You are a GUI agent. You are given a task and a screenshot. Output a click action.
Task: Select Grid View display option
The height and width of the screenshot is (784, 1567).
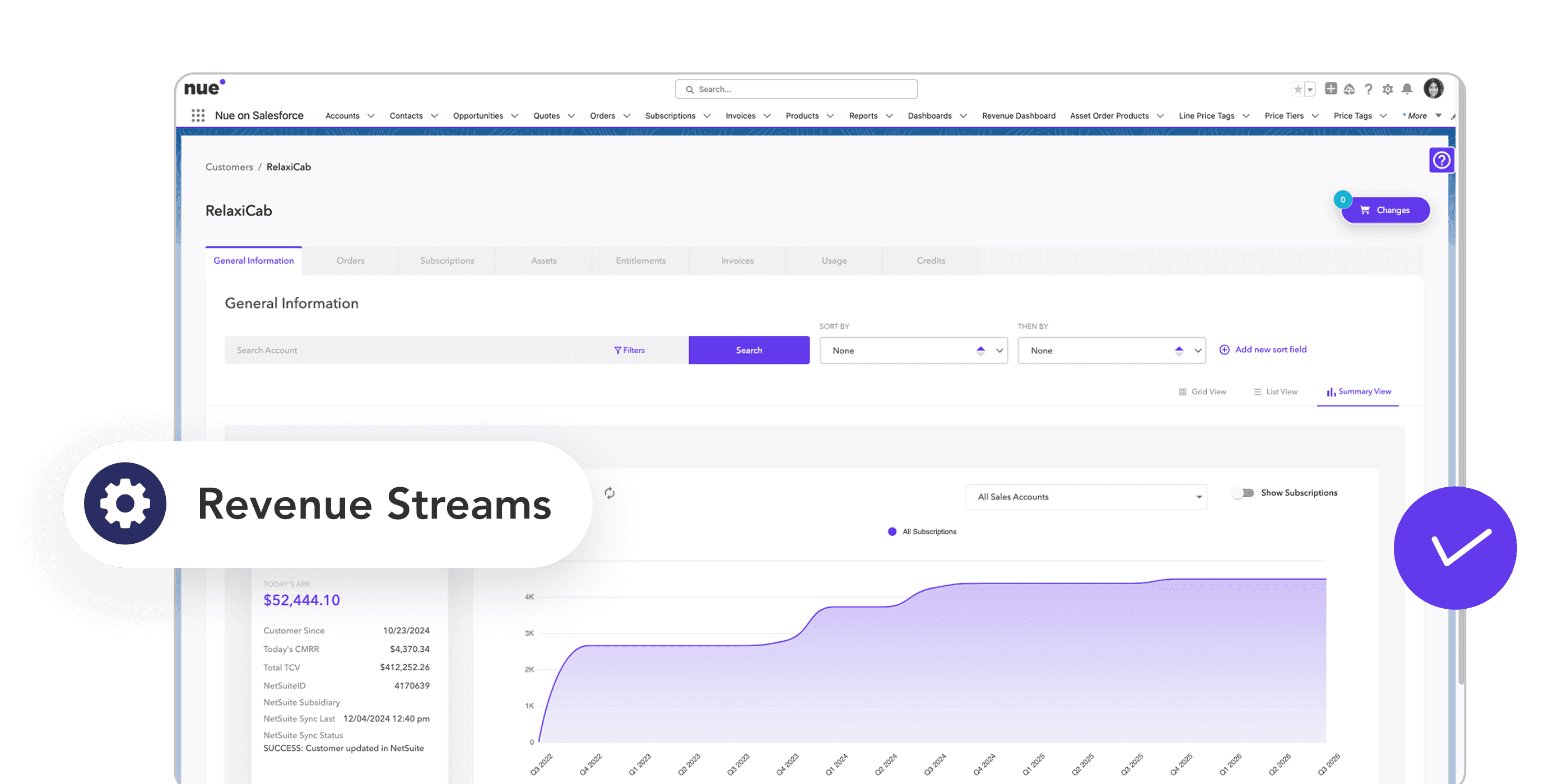[x=1203, y=391]
